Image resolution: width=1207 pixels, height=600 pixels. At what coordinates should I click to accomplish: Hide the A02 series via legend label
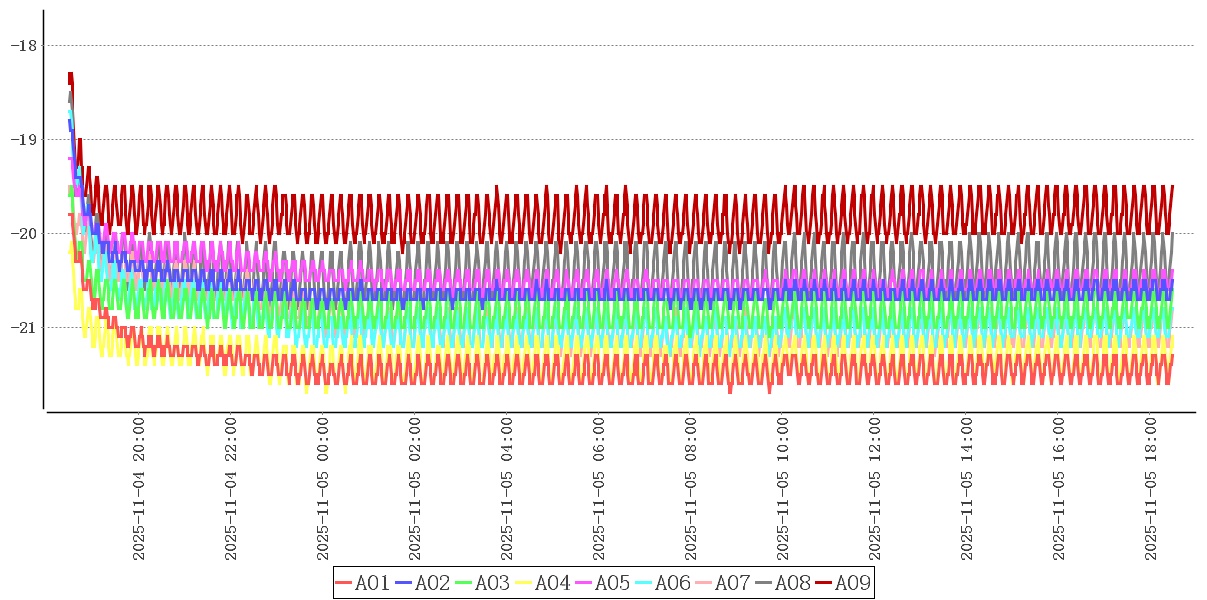[x=432, y=583]
